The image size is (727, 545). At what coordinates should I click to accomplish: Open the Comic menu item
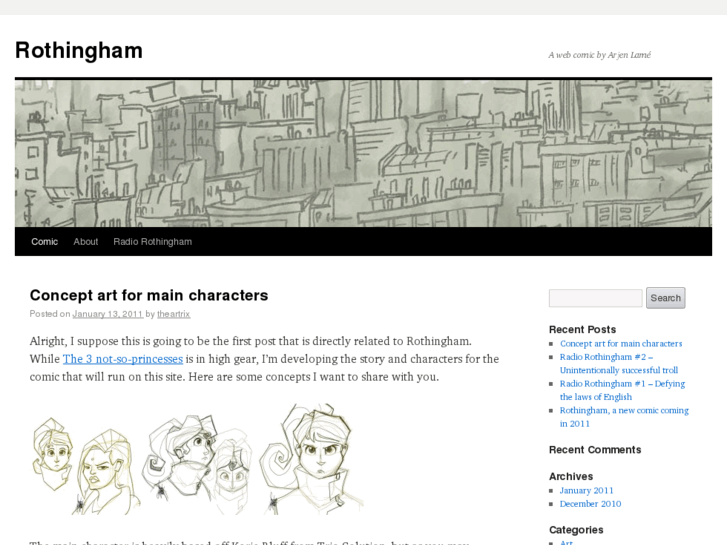coord(45,242)
